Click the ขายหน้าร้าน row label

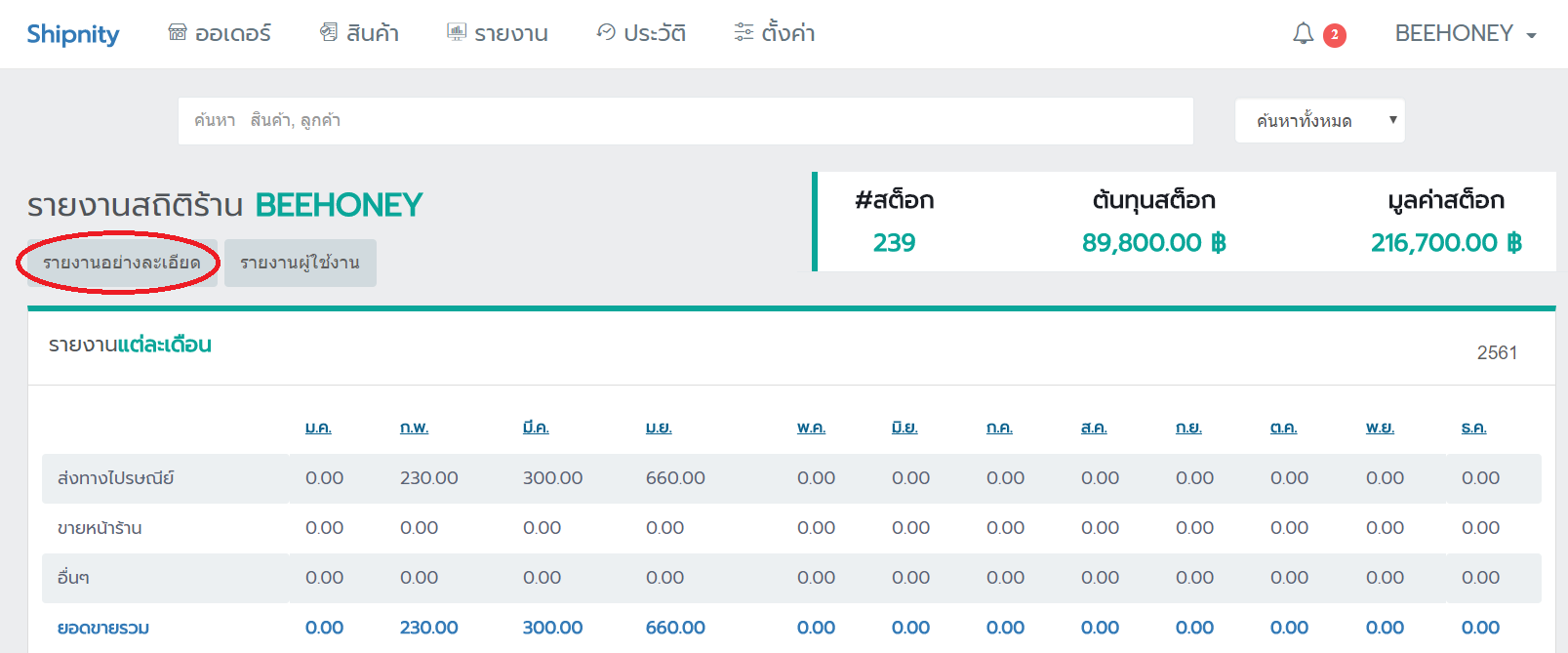[100, 528]
